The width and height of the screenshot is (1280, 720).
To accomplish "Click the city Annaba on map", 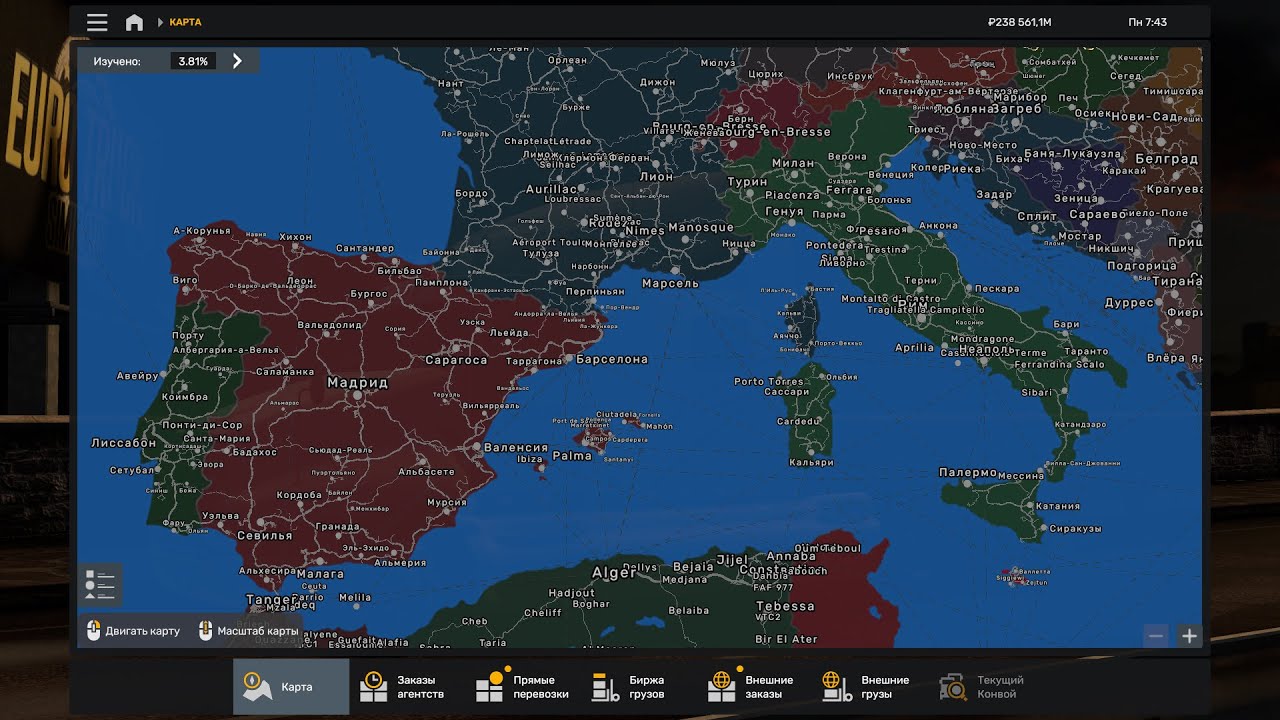I will [790, 557].
